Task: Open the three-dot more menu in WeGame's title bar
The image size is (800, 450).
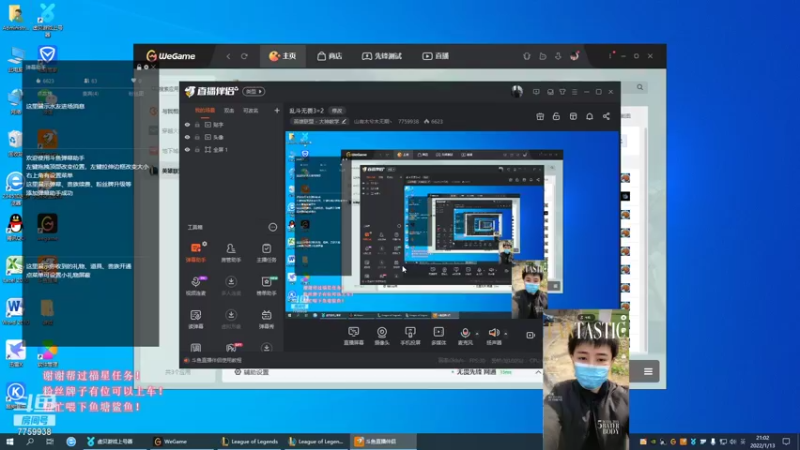Action: pos(610,56)
